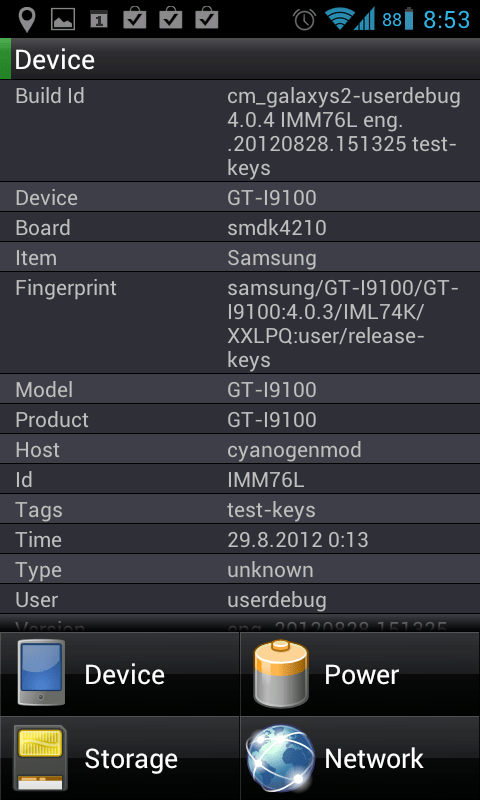Tap the image notification icon in status bar
Image resolution: width=480 pixels, height=800 pixels.
pos(63,19)
